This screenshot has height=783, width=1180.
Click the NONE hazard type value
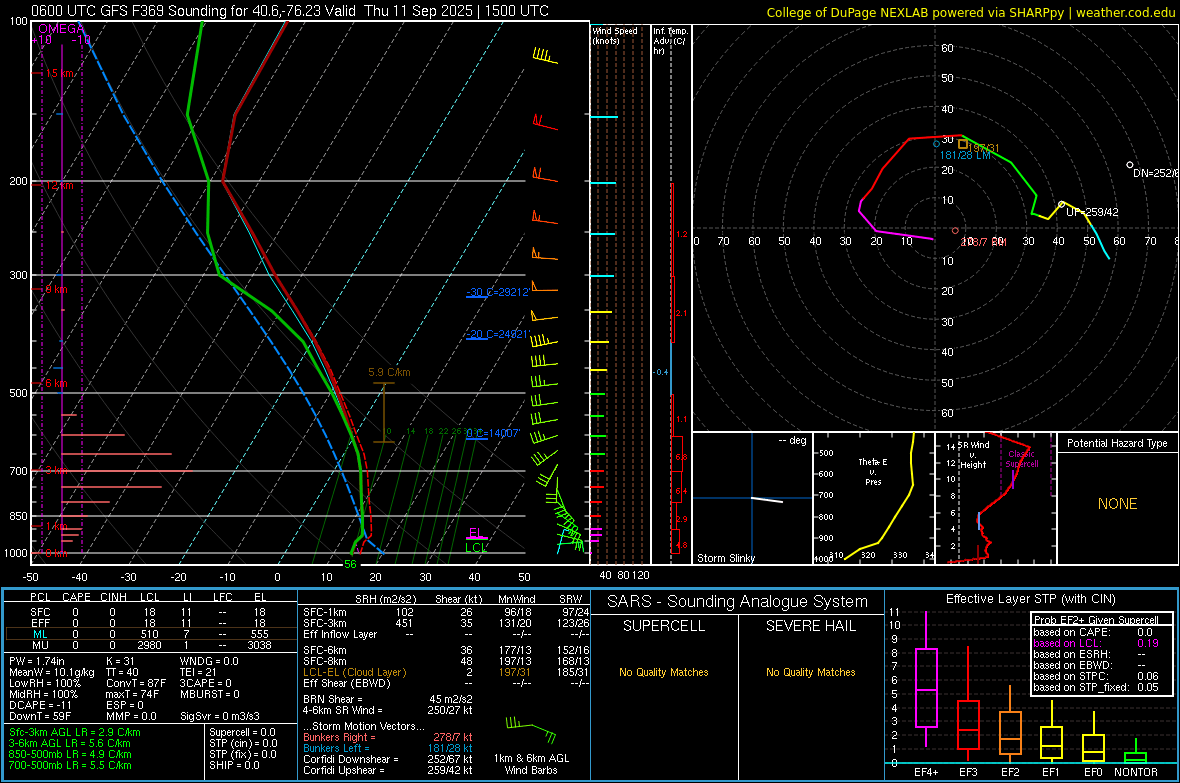click(1117, 504)
